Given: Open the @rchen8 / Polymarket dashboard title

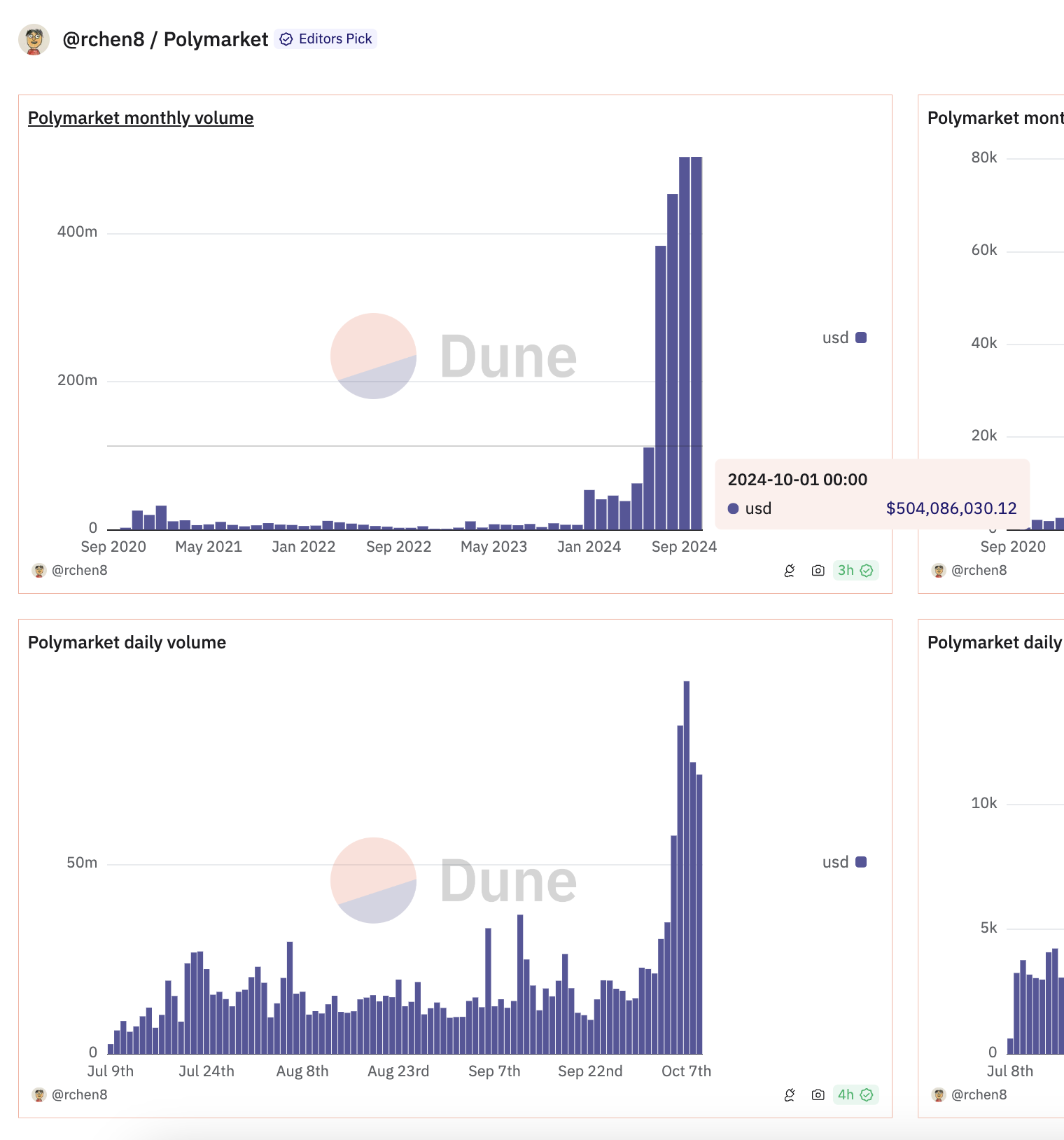Looking at the screenshot, I should 165,39.
